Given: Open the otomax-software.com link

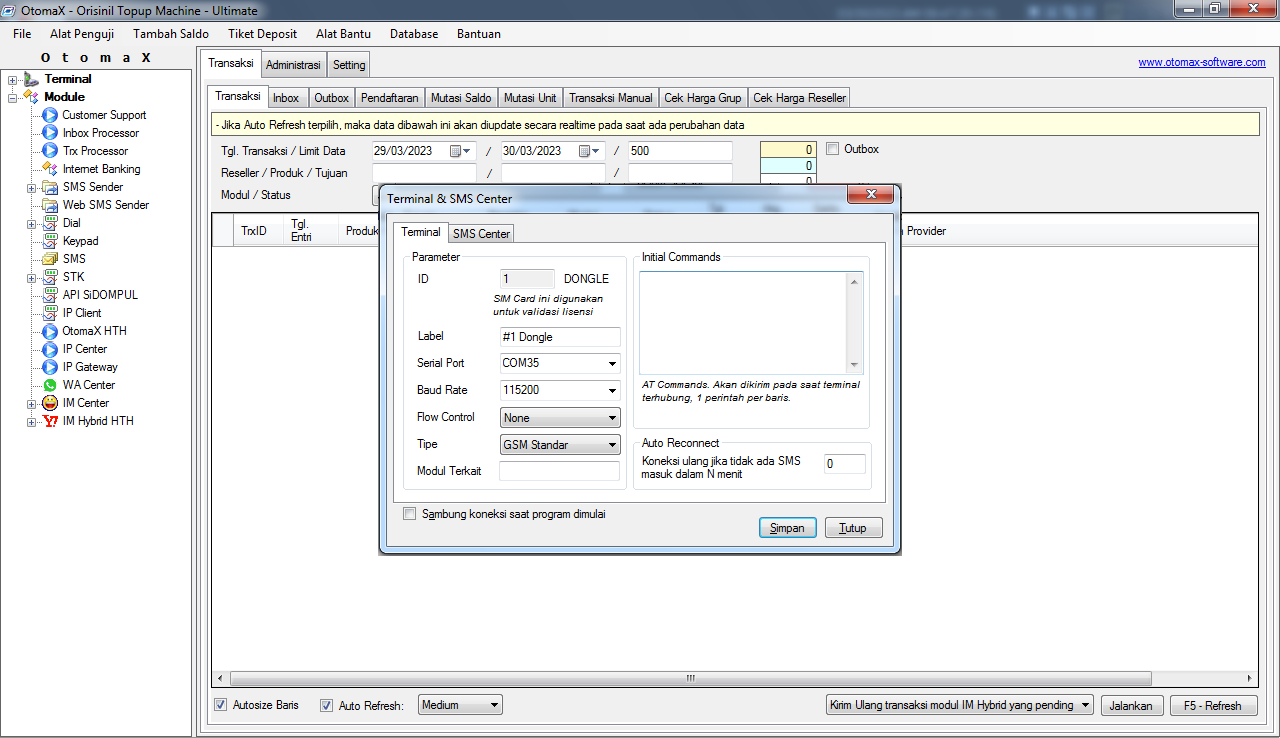Looking at the screenshot, I should 1201,62.
